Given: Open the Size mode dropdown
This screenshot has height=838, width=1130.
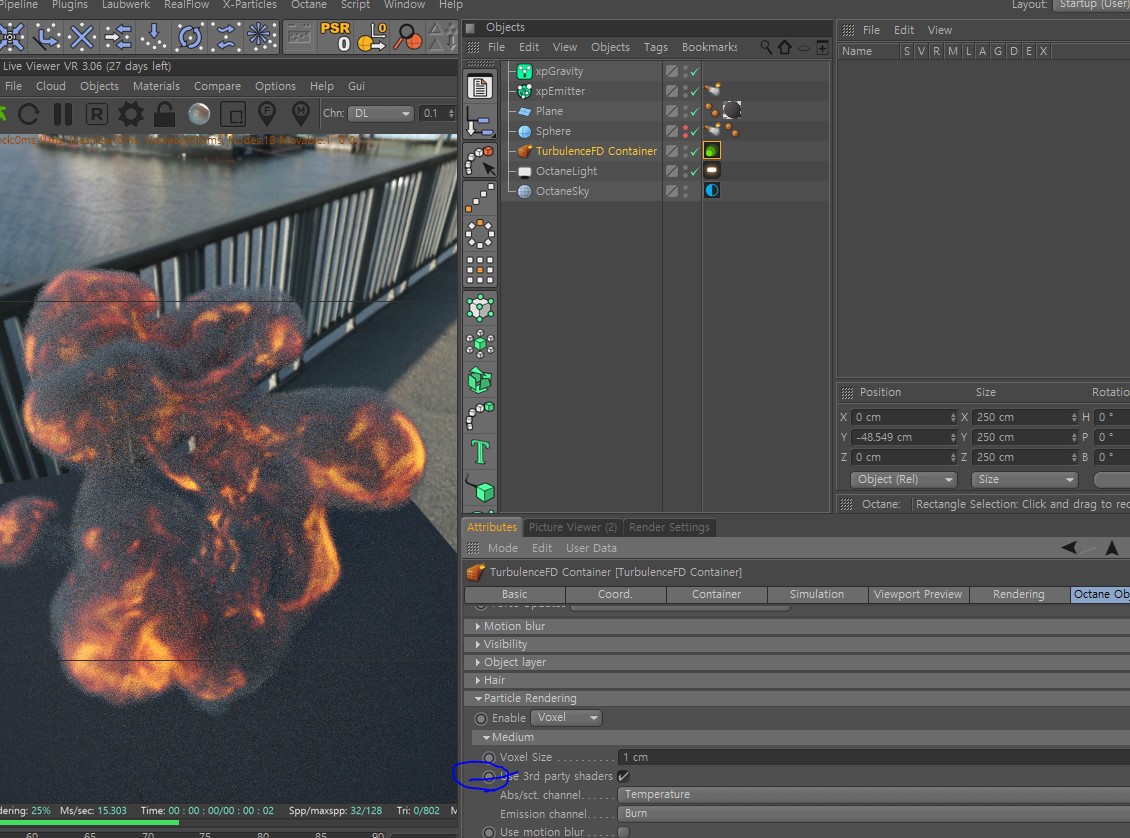Looking at the screenshot, I should pos(1024,479).
